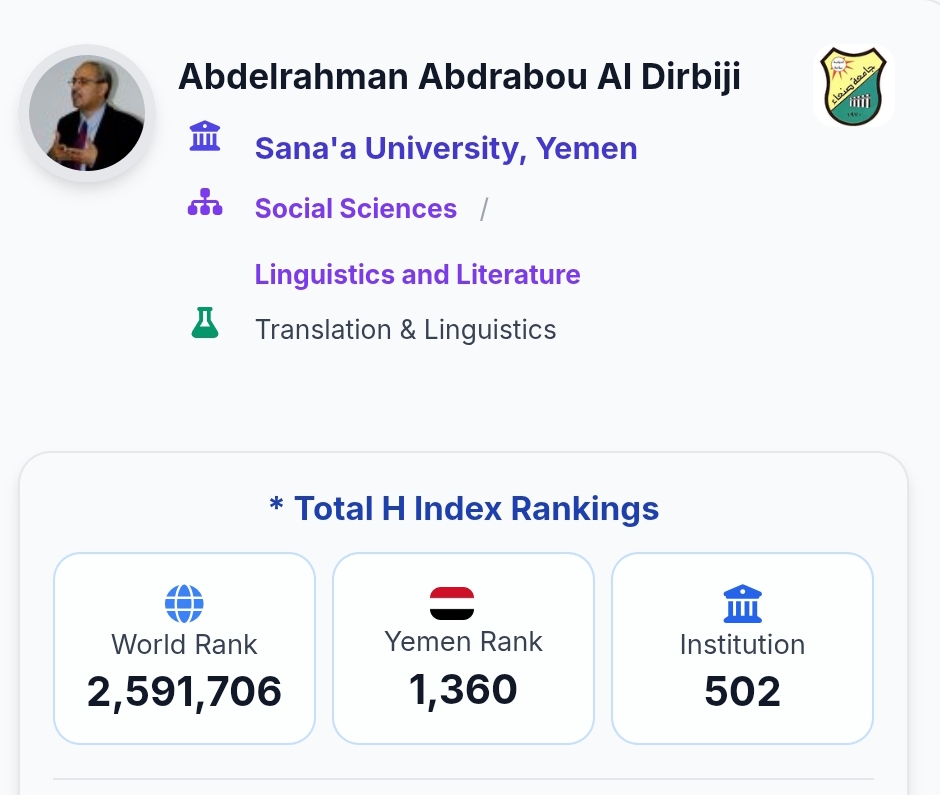Viewport: 940px width, 795px height.
Task: Select the Institution rank card
Action: [x=742, y=648]
